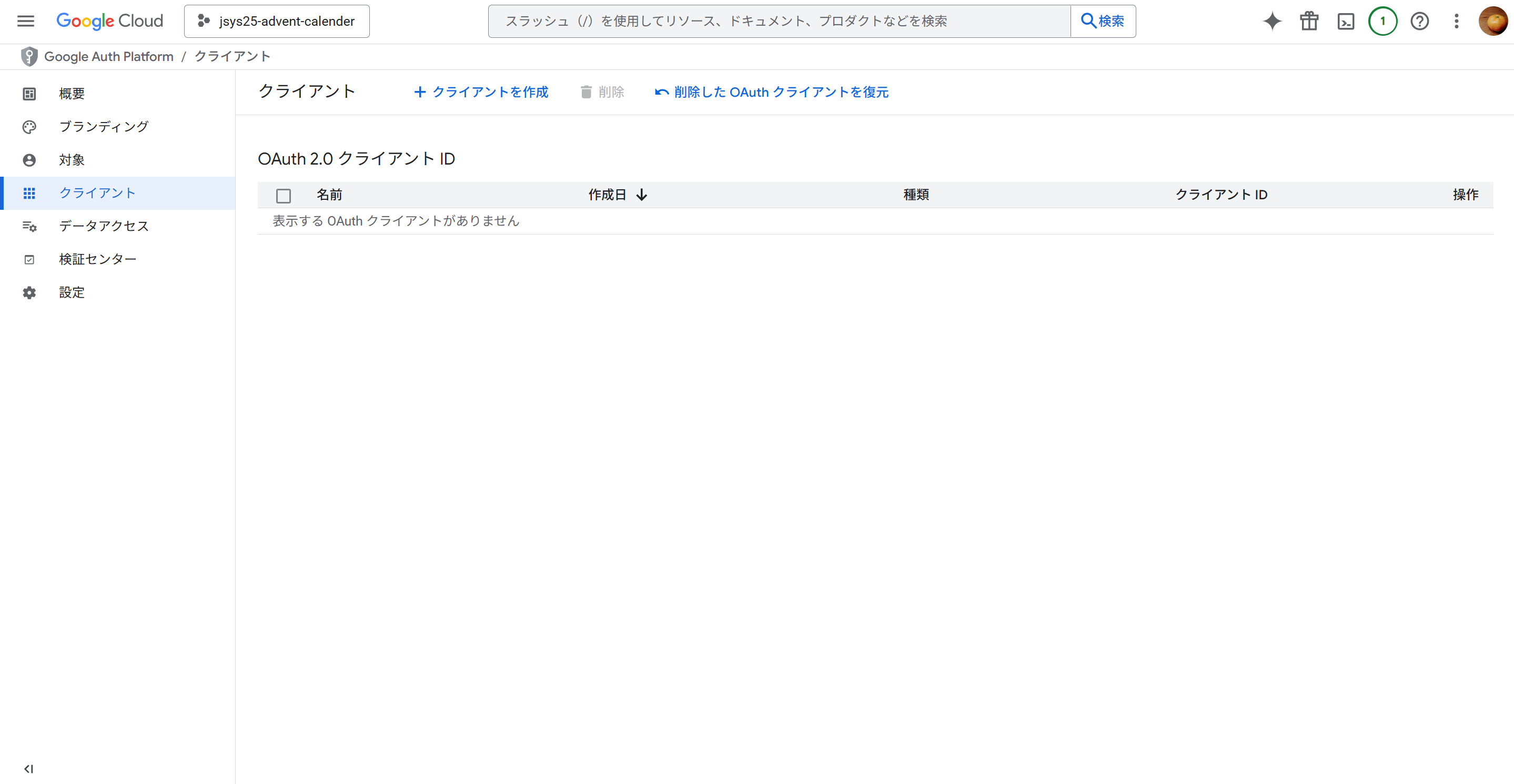Image resolution: width=1514 pixels, height=784 pixels.
Task: Focus the resource search input field
Action: [x=778, y=21]
